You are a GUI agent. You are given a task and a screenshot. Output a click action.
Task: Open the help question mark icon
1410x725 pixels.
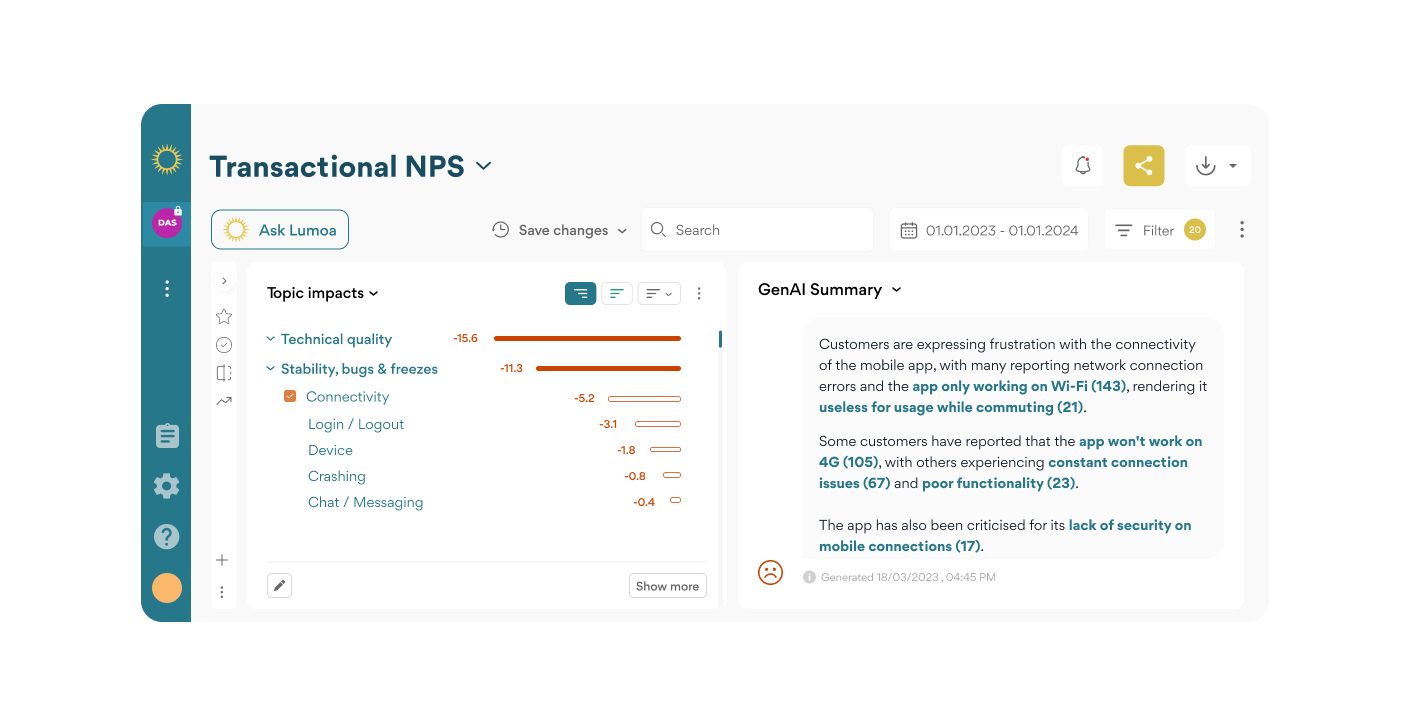coord(166,536)
